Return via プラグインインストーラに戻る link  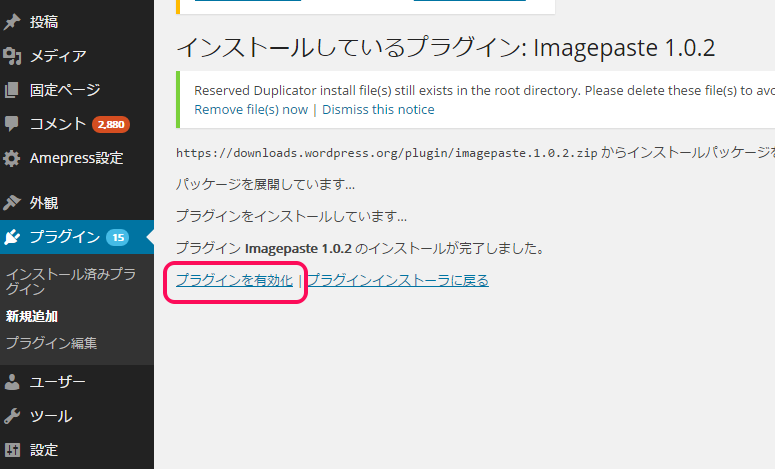tap(397, 281)
